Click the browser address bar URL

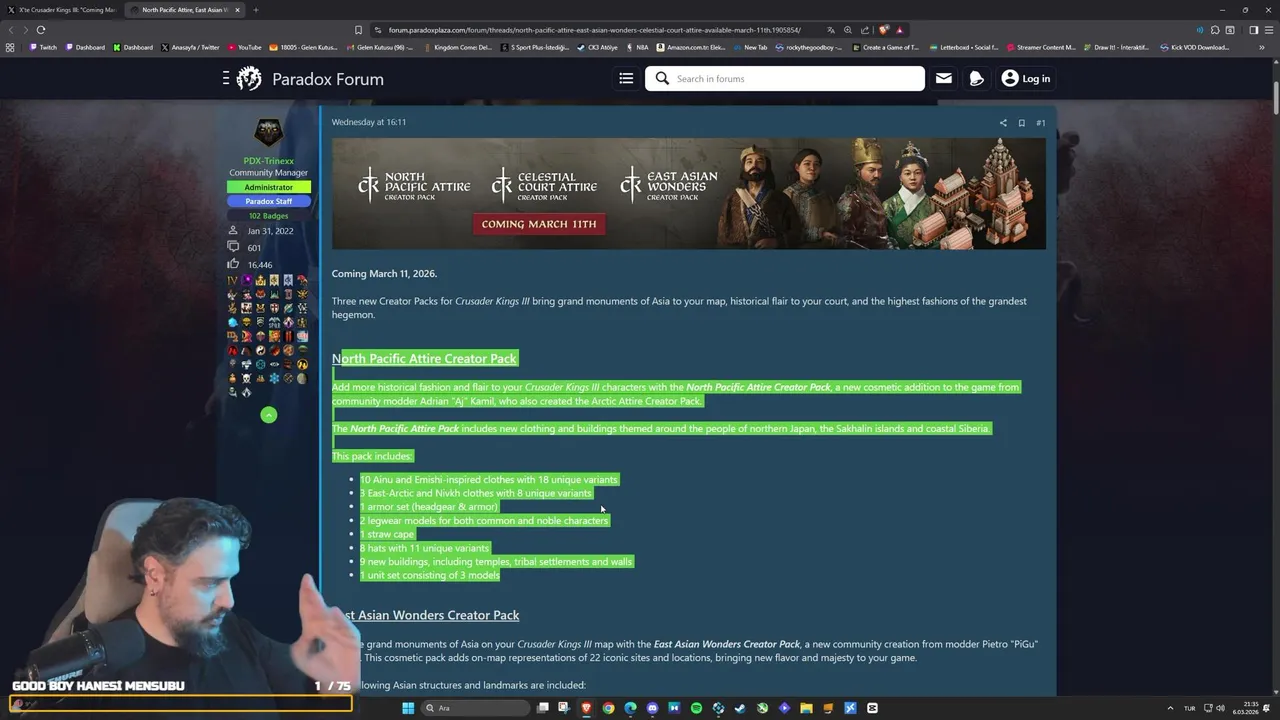click(x=595, y=30)
